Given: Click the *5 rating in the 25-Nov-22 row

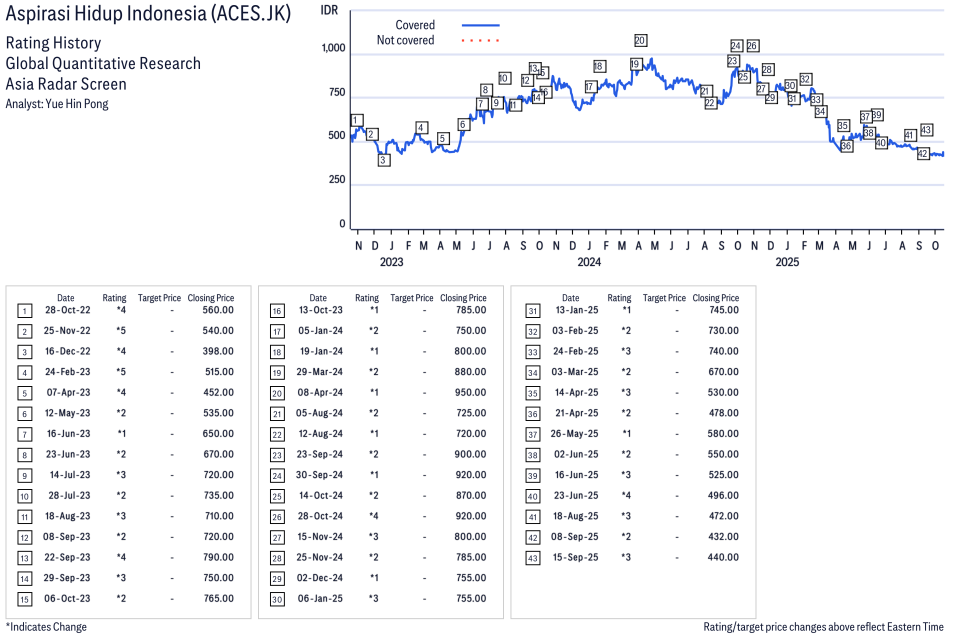Looking at the screenshot, I should click(x=120, y=330).
